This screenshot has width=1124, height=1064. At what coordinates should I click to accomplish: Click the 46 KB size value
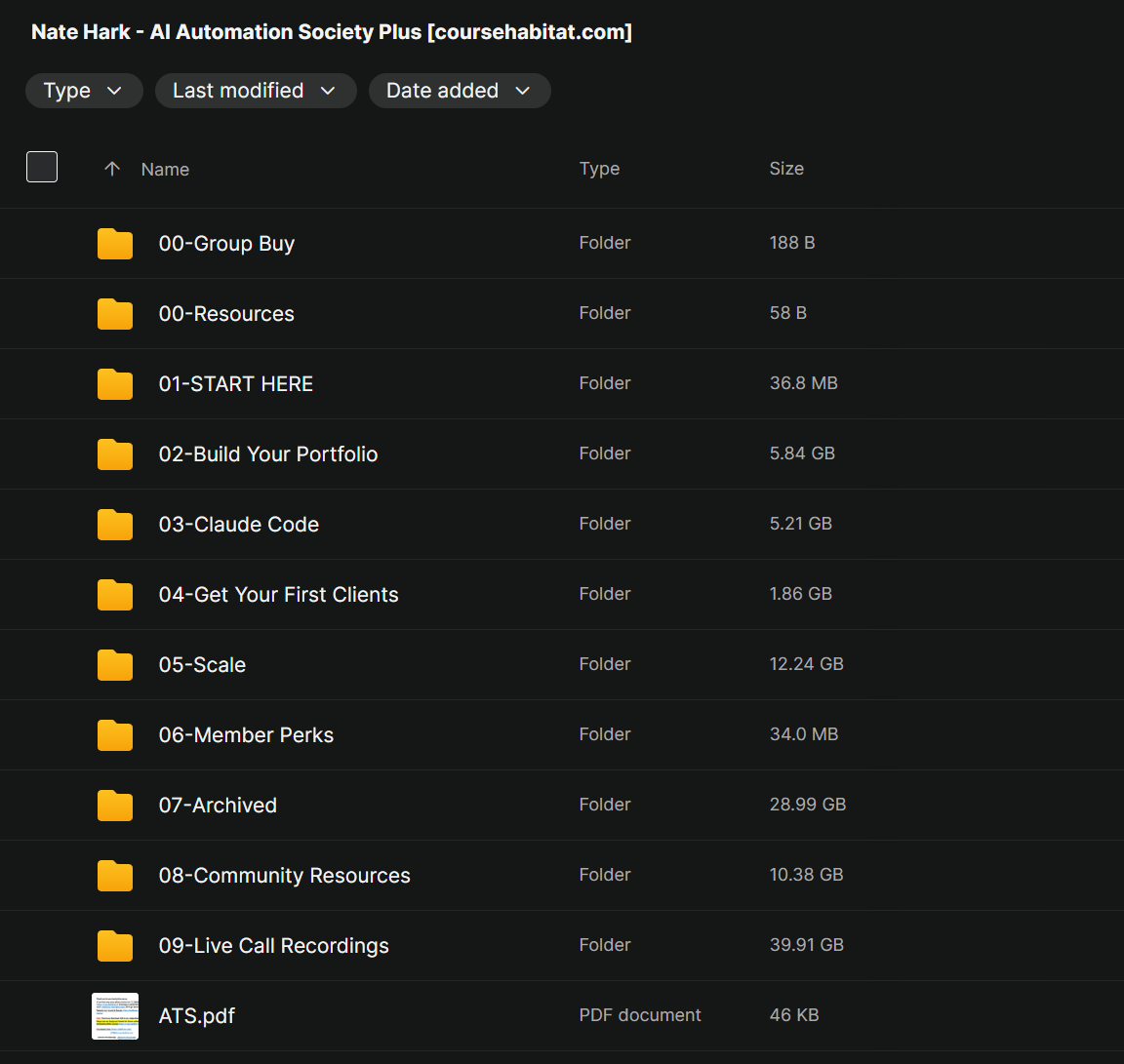point(794,1015)
